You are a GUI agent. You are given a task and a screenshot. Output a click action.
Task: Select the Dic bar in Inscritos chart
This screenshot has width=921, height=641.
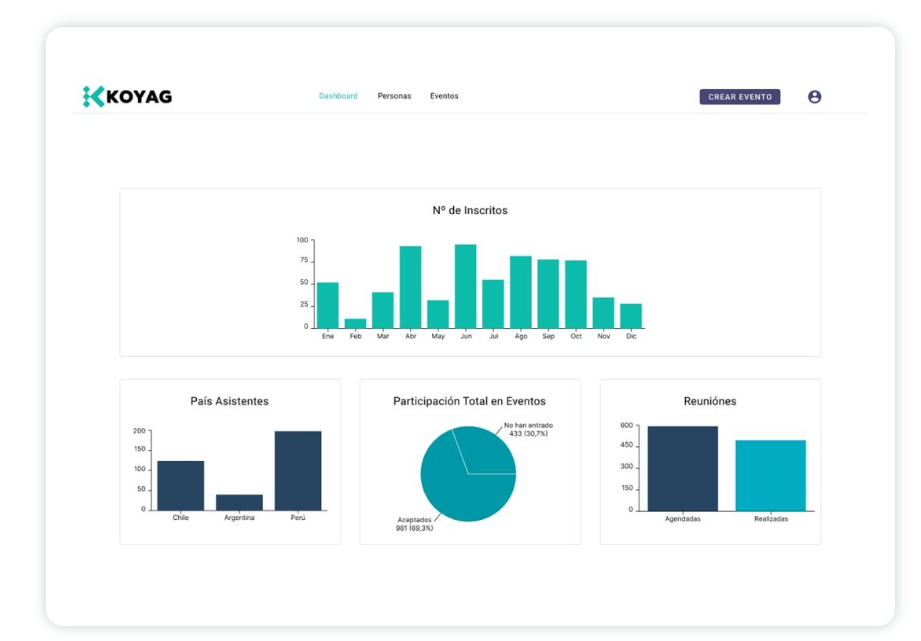coord(630,316)
